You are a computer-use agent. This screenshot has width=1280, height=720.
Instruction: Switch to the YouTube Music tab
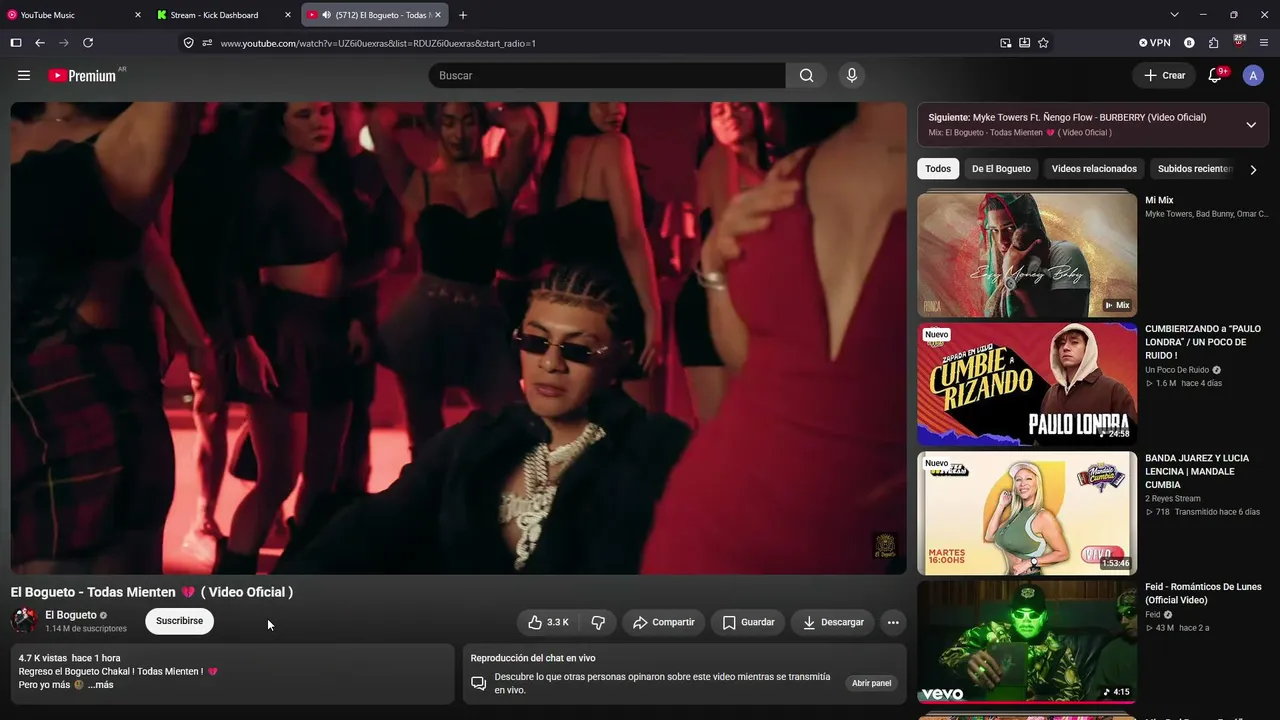click(74, 15)
